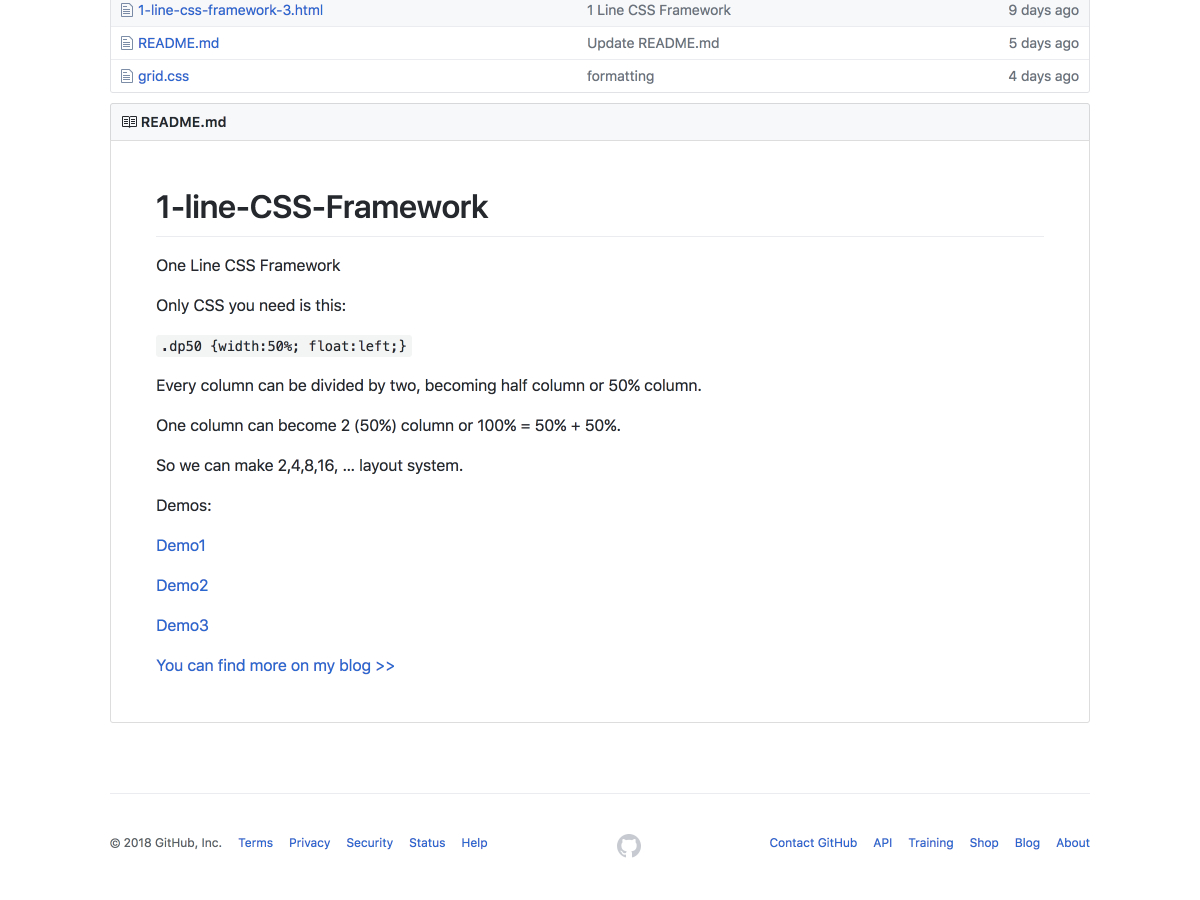The height and width of the screenshot is (900, 1200).
Task: Open the Contact GitHub footer link
Action: click(x=813, y=843)
